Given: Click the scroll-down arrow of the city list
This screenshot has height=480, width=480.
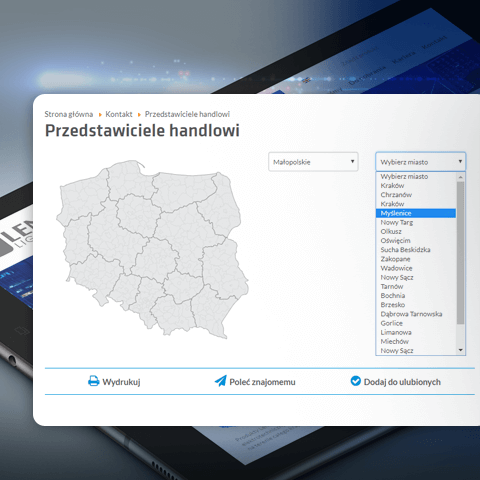Looking at the screenshot, I should 461,350.
